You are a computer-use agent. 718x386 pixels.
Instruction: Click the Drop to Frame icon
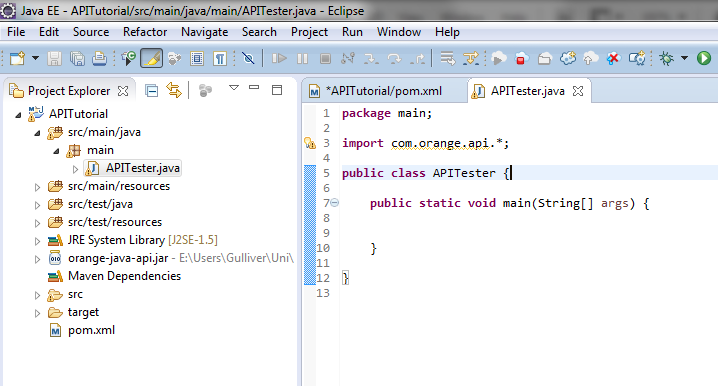click(447, 58)
